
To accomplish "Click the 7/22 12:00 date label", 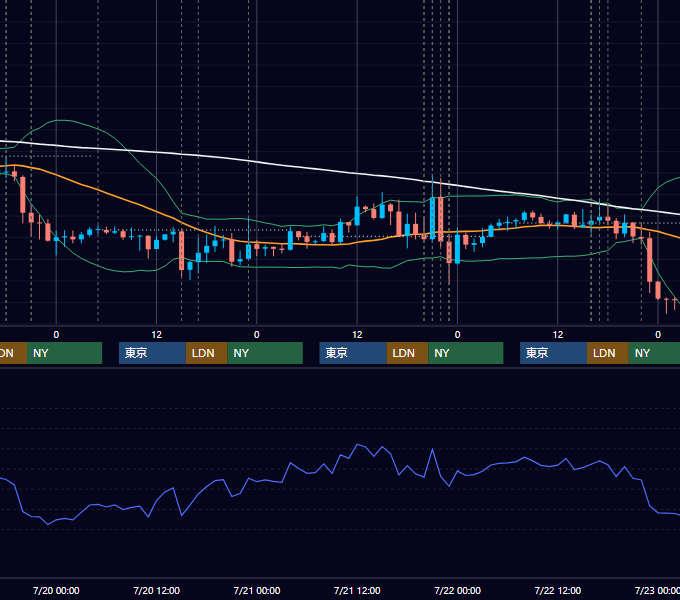I will pyautogui.click(x=558, y=590).
